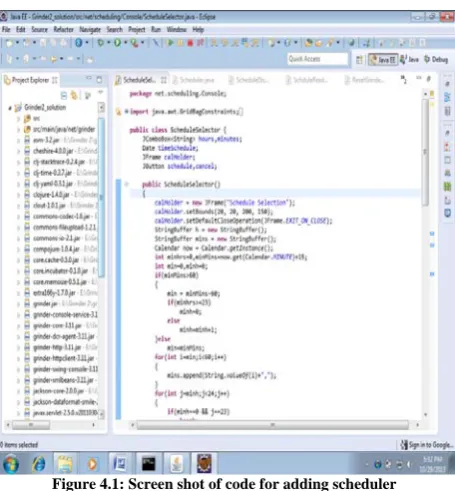455x491 pixels.
Task: Click Sign in to Google link
Action: (x=431, y=445)
